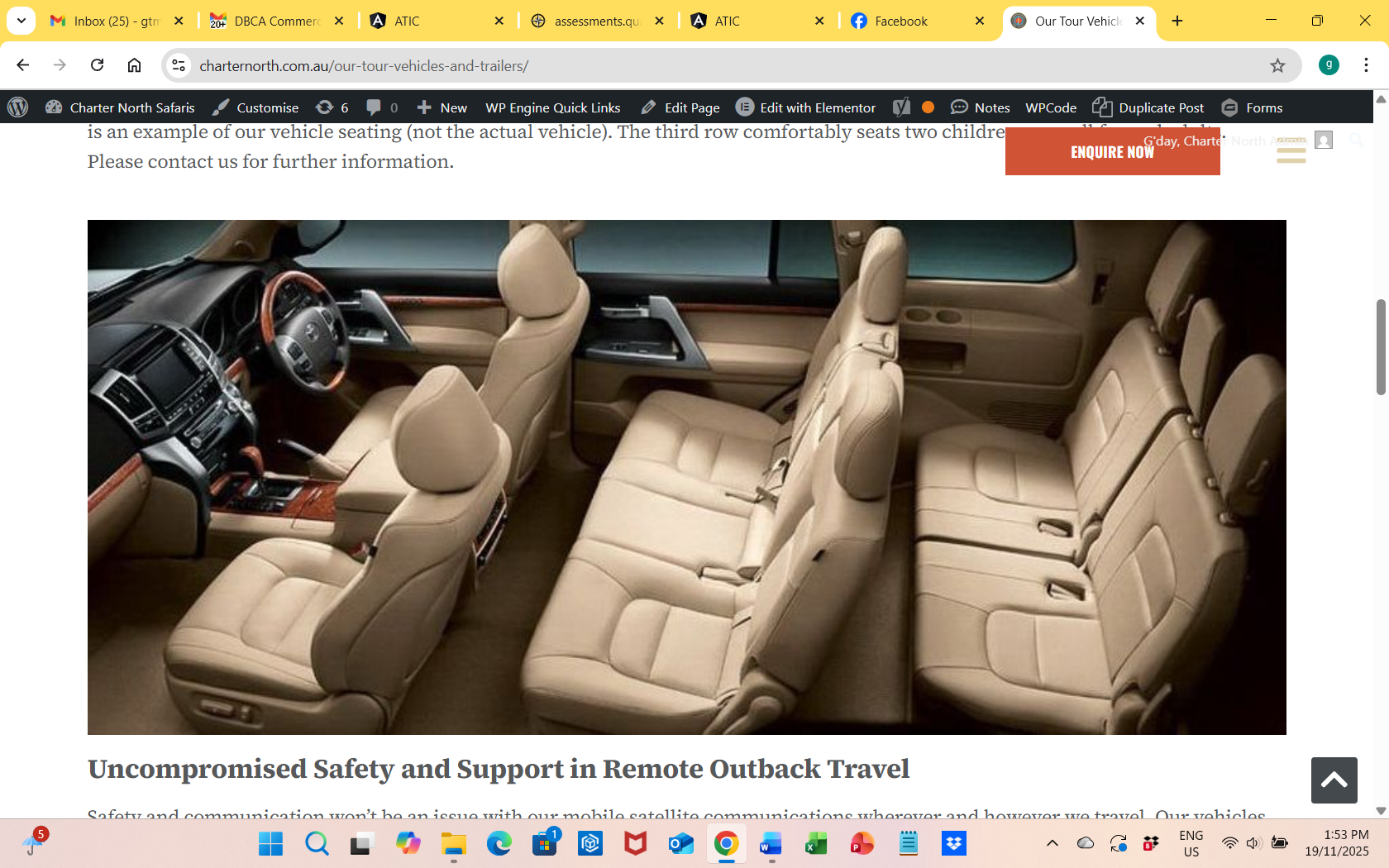Reload the page using the refresh icon

(x=97, y=65)
